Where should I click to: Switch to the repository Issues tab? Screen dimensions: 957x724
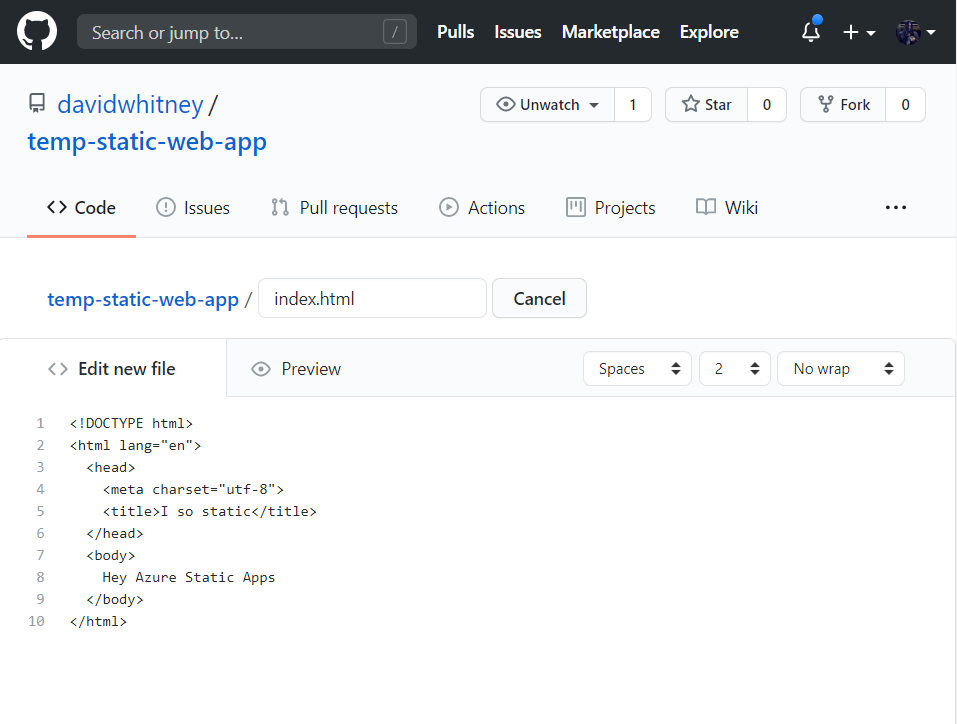(x=193, y=208)
